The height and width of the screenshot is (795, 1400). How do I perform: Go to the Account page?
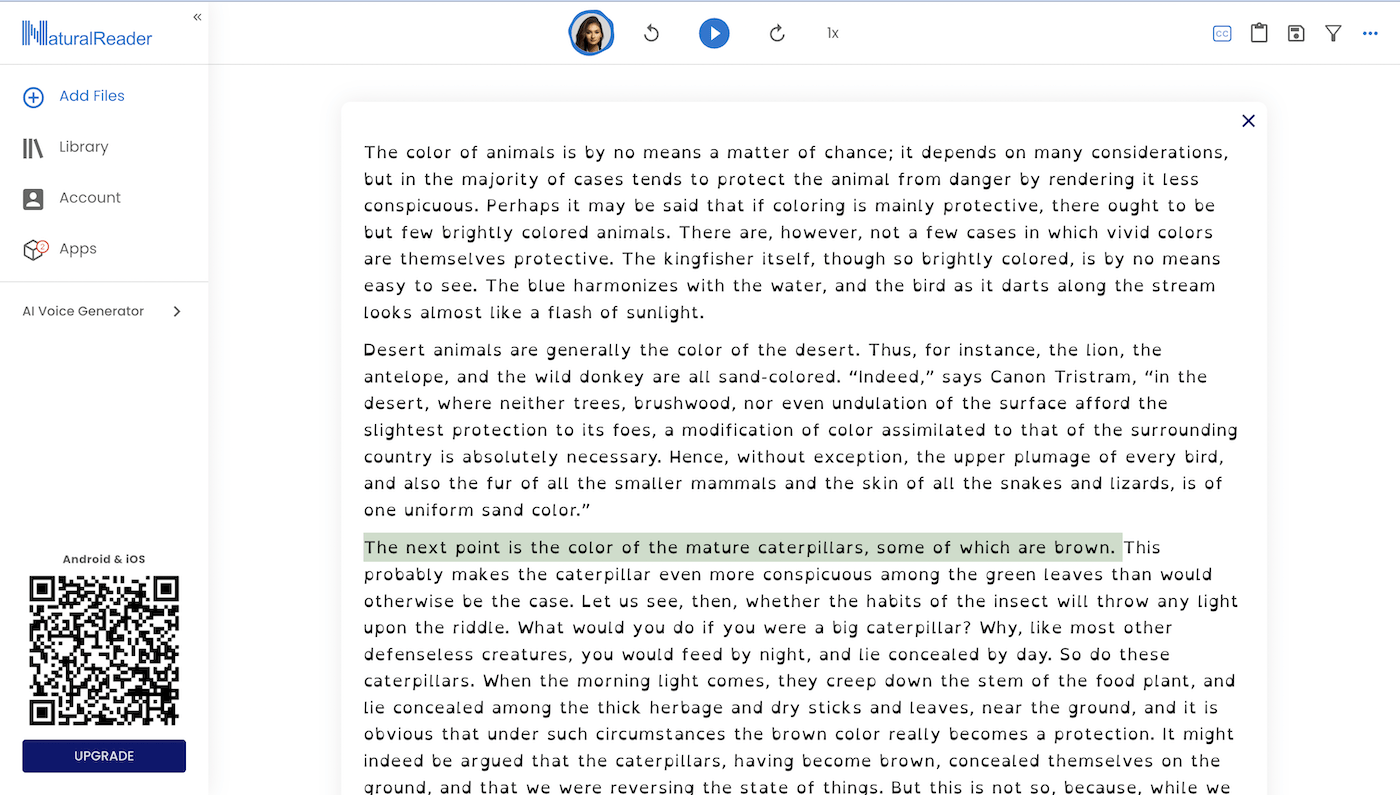[89, 198]
